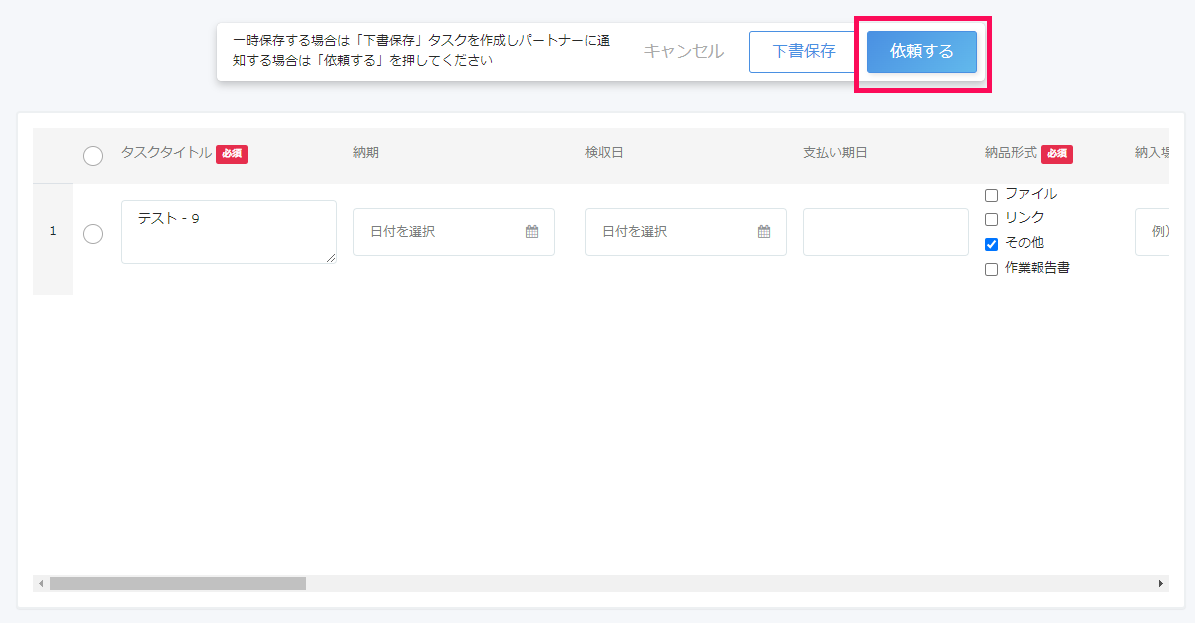1195x623 pixels.
Task: Click the 検収日 column header
Action: click(604, 153)
